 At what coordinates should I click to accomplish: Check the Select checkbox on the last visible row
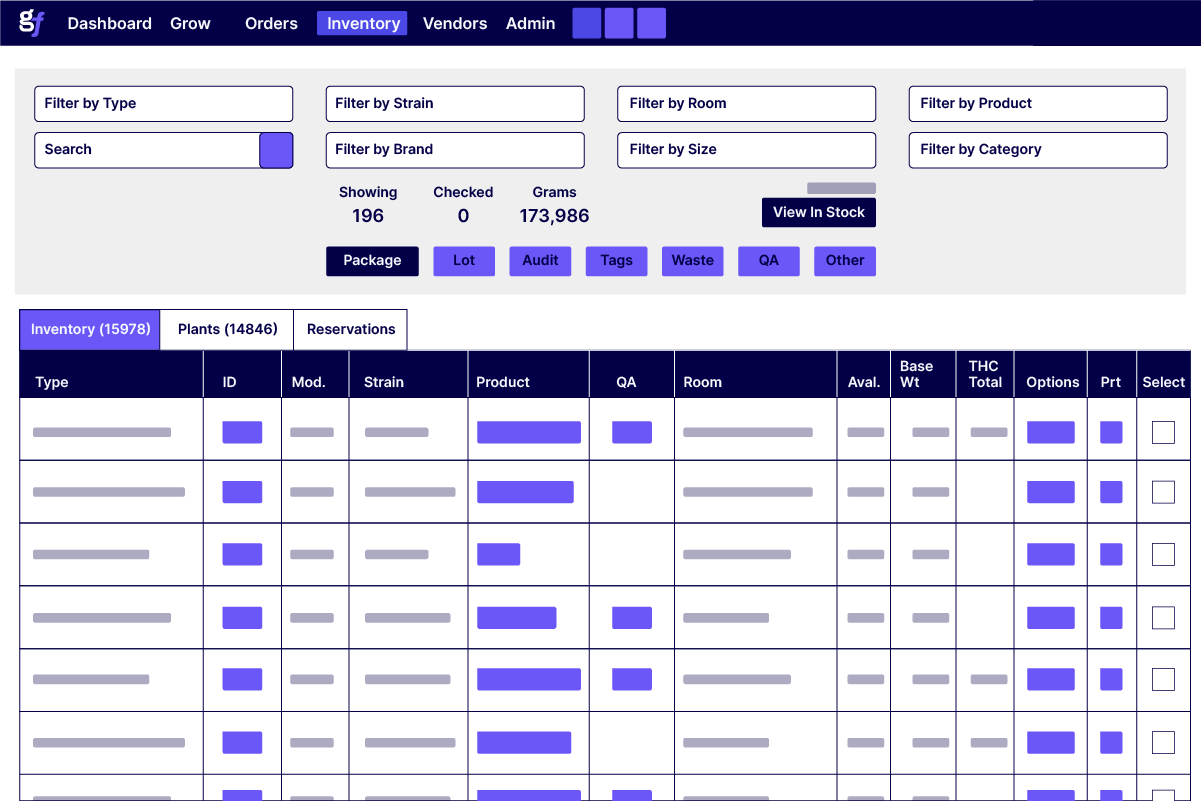coord(1163,743)
